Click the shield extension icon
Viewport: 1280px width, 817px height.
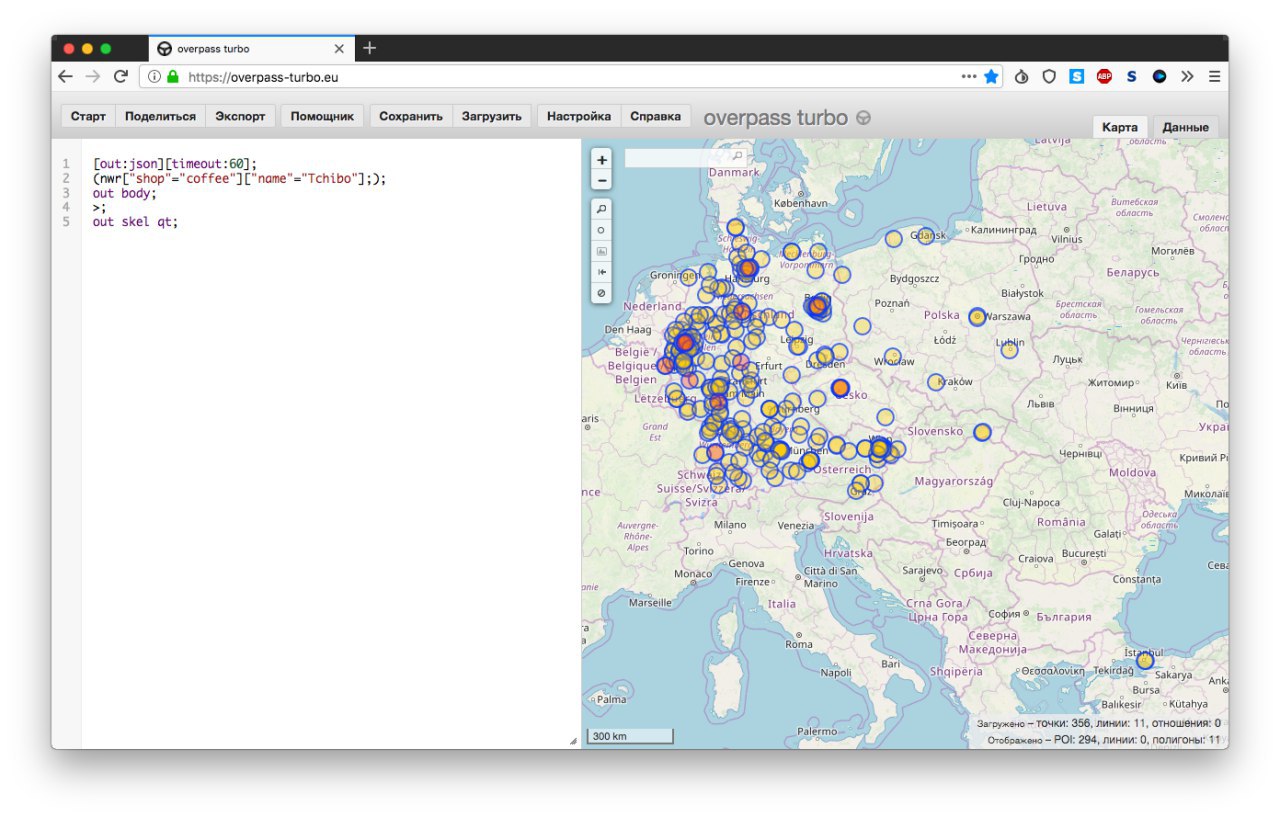[x=1049, y=76]
